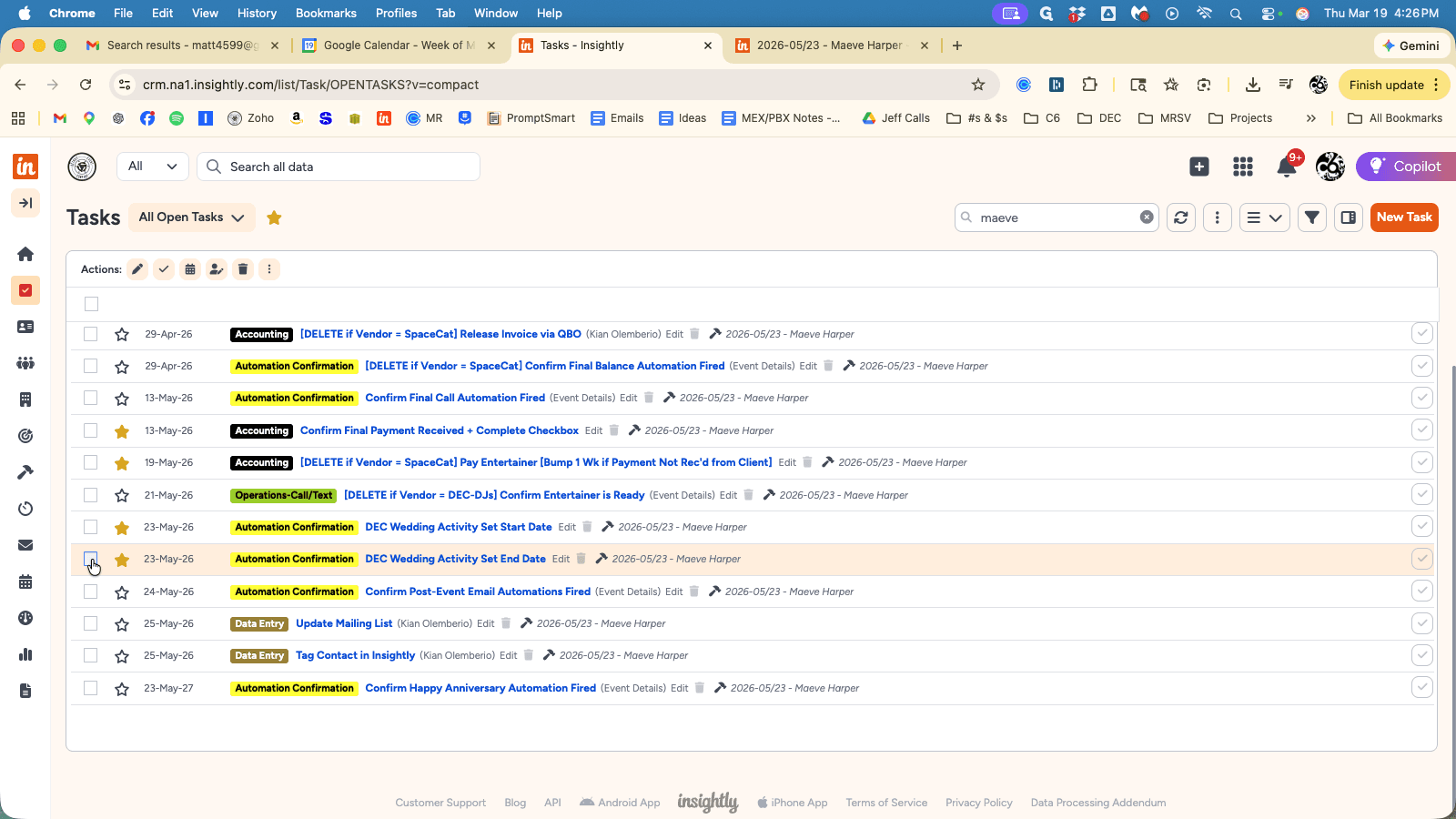
Task: Clear the maeve search filter
Action: 1147,217
